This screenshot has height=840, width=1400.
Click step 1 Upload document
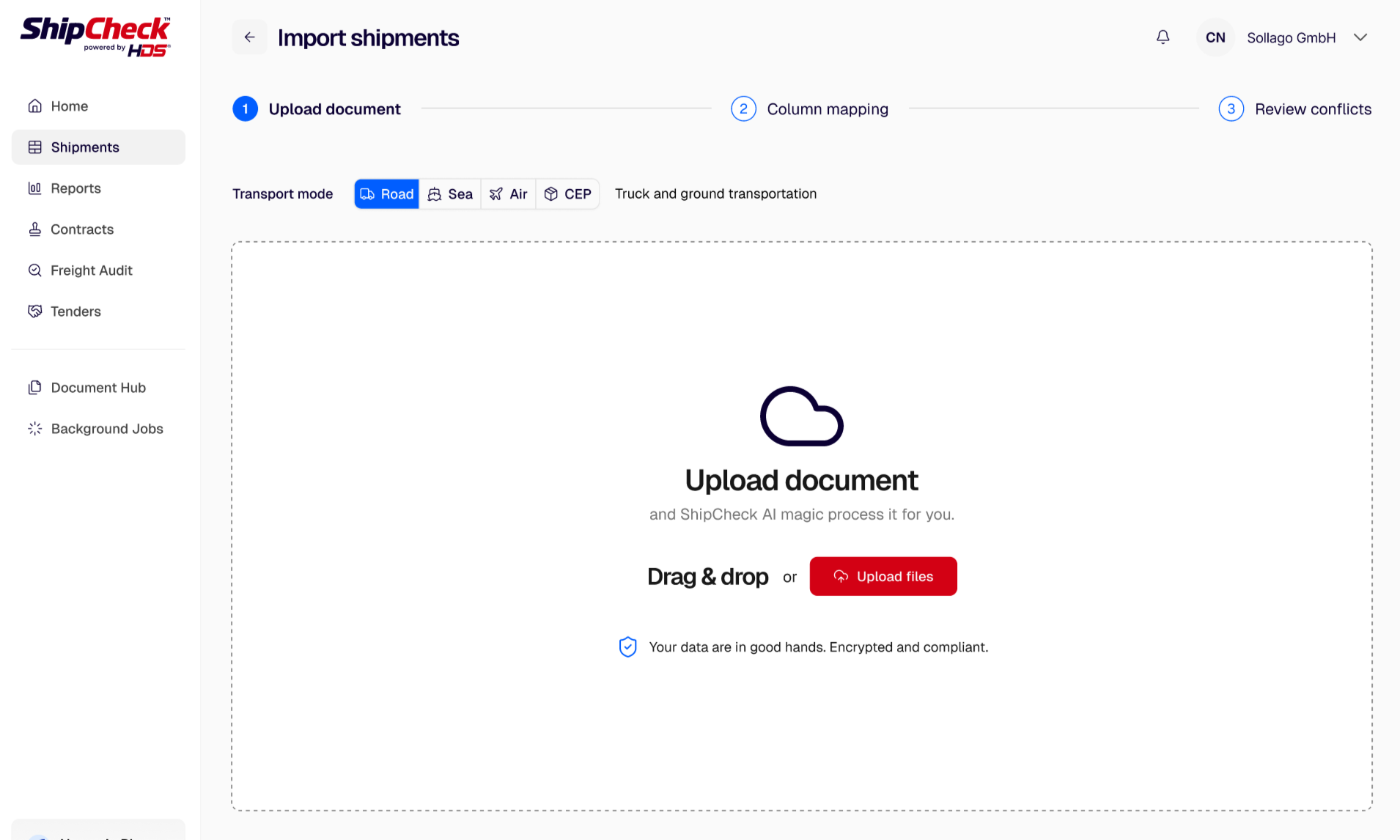(x=317, y=109)
